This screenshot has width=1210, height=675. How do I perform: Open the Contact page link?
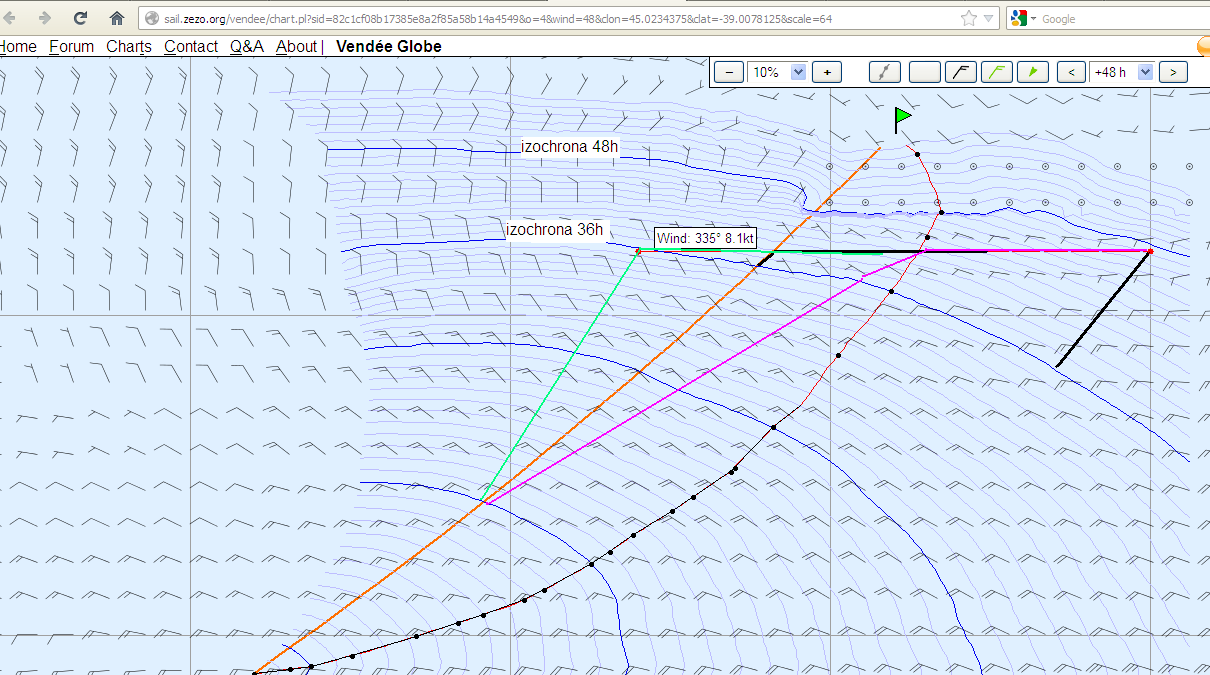191,46
